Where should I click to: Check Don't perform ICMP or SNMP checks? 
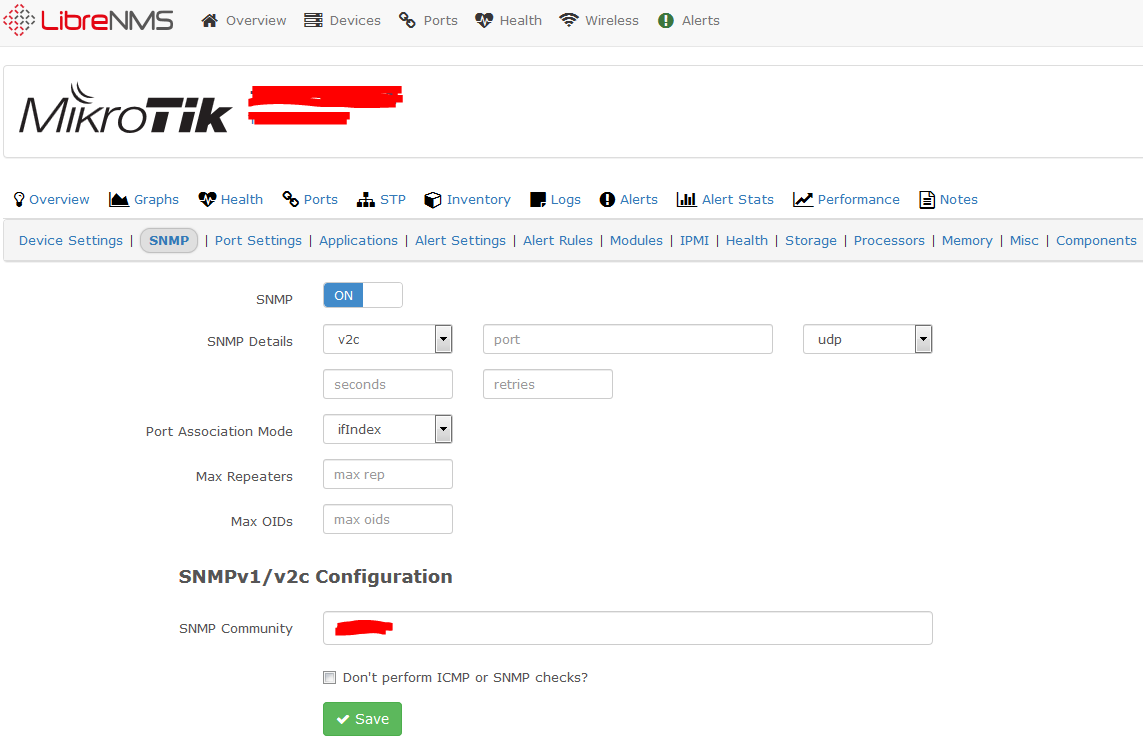point(329,678)
